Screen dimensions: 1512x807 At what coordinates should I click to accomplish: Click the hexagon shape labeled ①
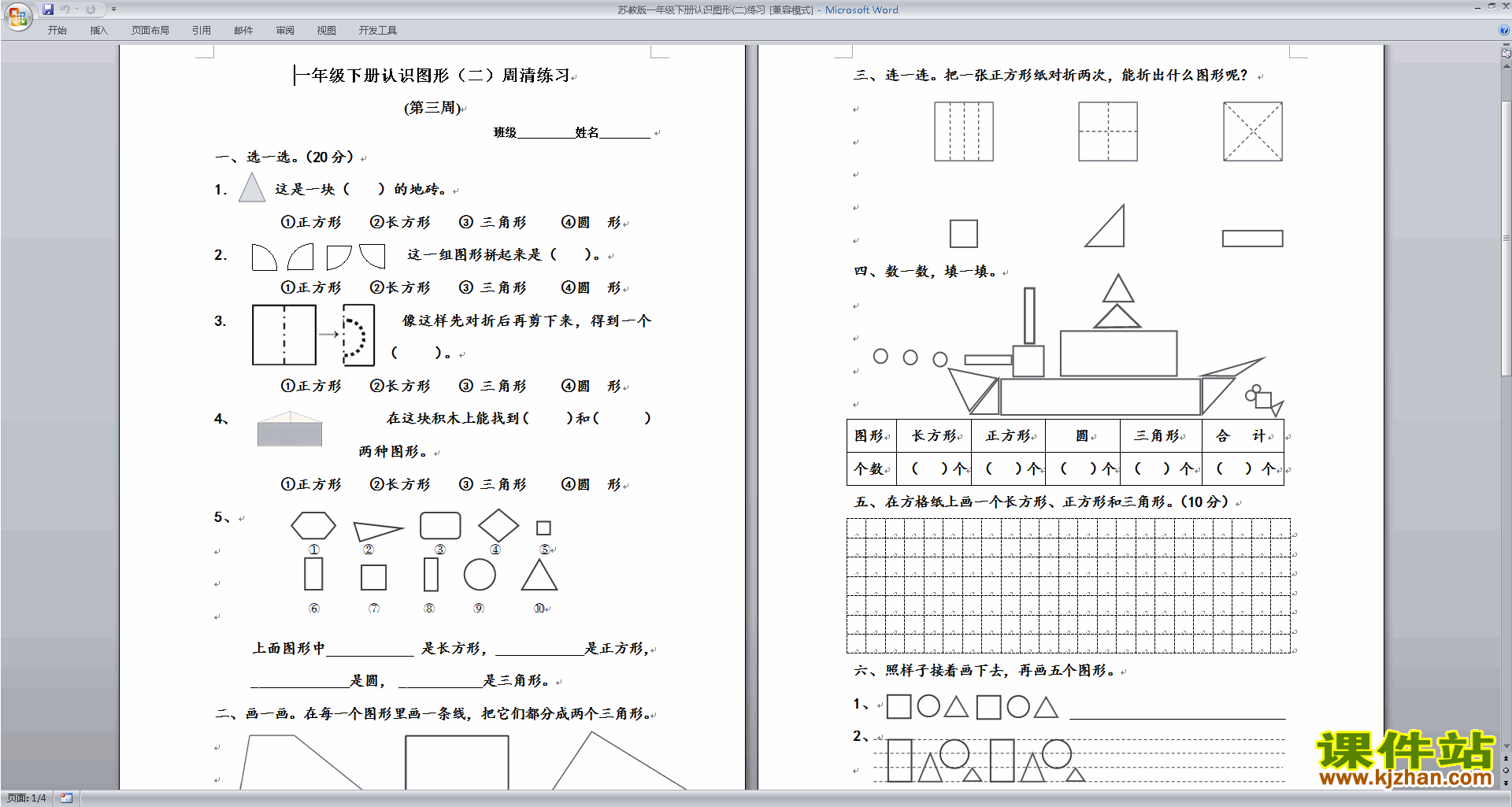(313, 526)
